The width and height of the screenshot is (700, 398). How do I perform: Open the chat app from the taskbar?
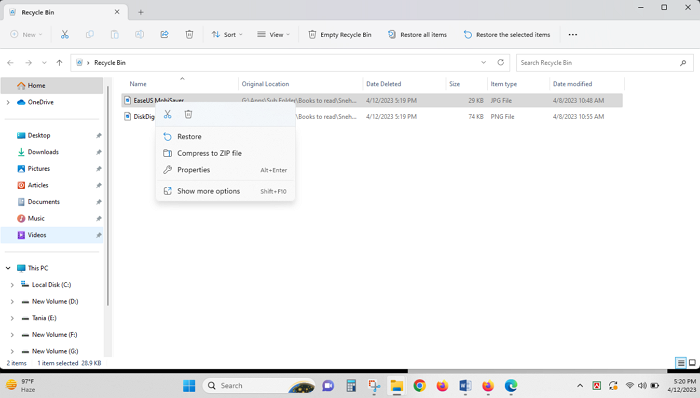click(x=328, y=386)
